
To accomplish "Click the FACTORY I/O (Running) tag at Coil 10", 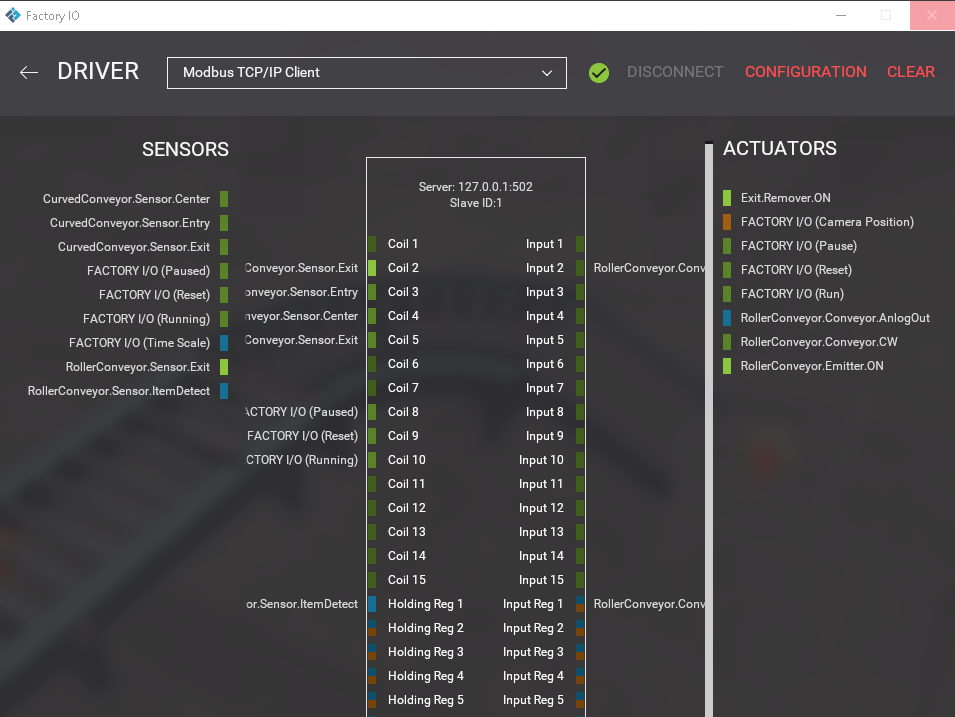I will coord(301,460).
